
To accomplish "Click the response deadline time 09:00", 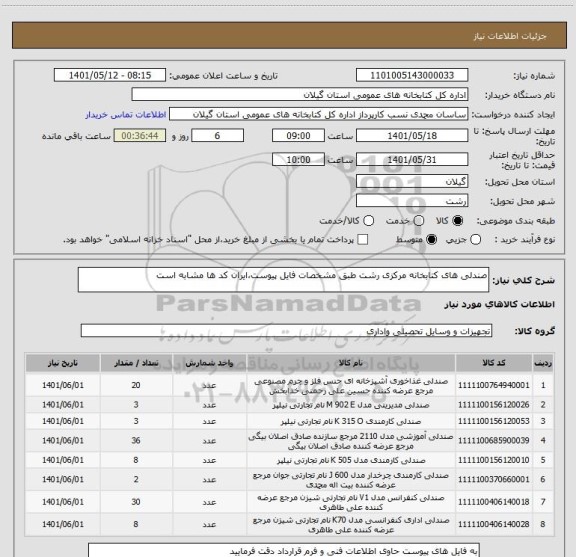I will pos(298,136).
